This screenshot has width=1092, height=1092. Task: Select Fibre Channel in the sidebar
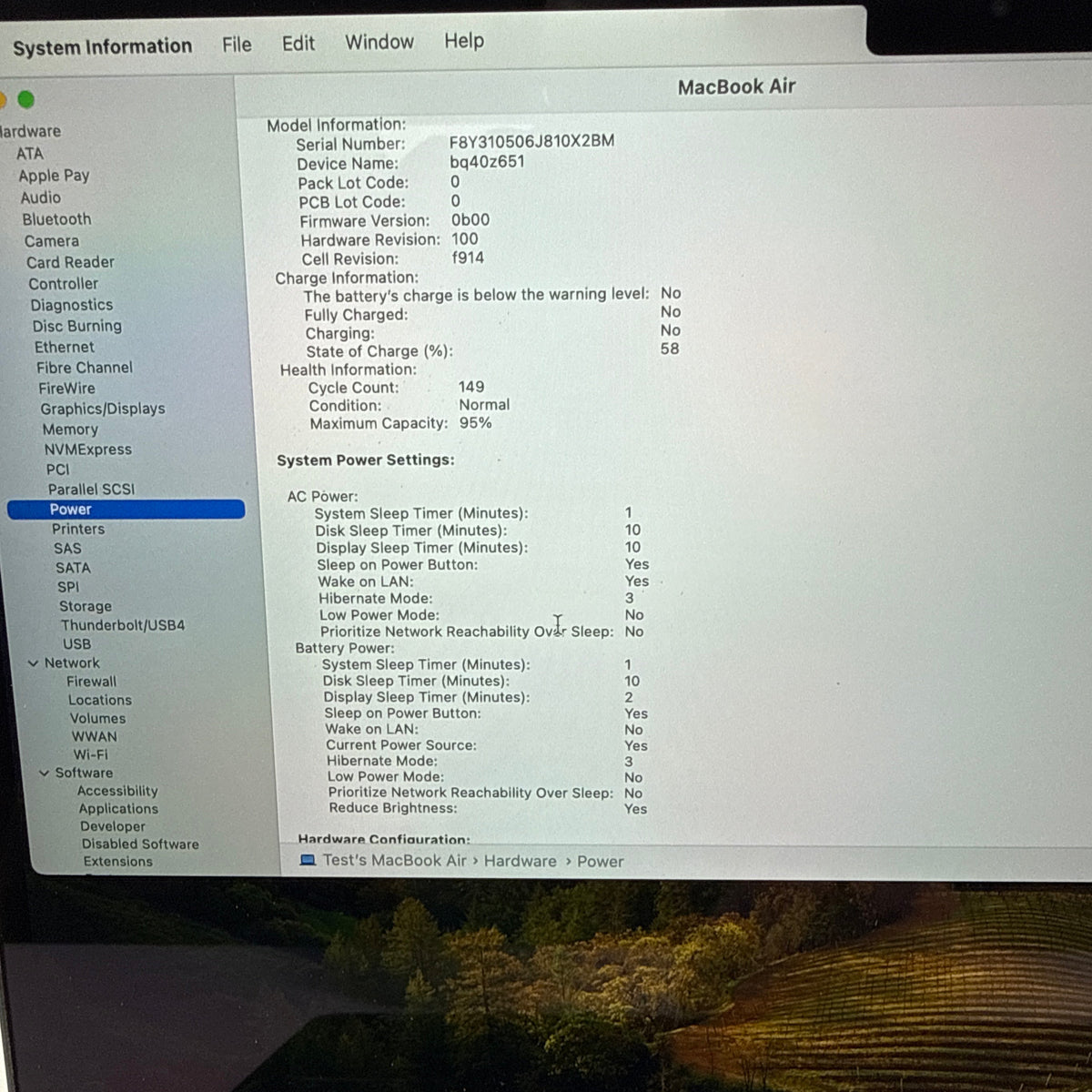pos(84,368)
